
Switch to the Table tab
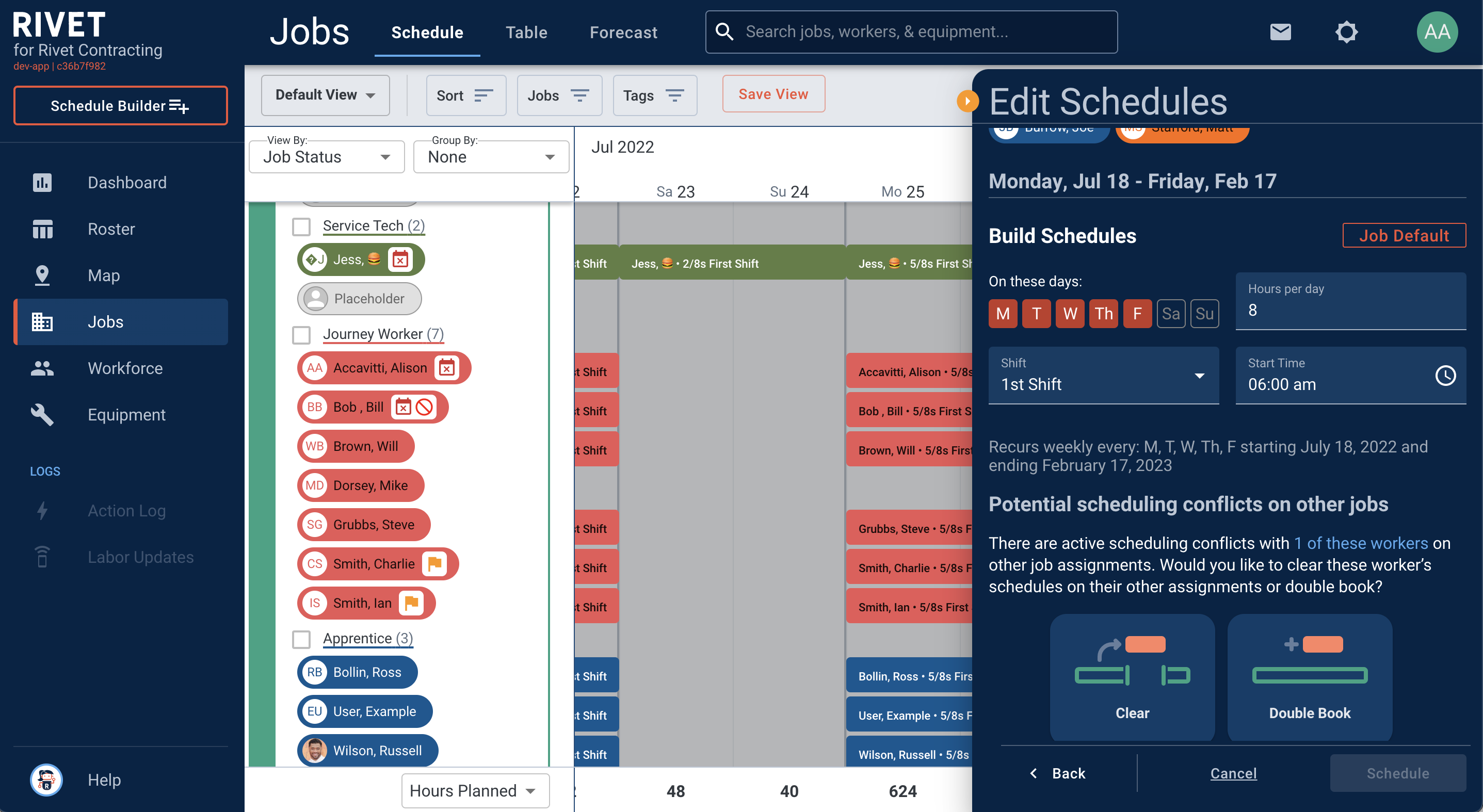click(x=527, y=32)
